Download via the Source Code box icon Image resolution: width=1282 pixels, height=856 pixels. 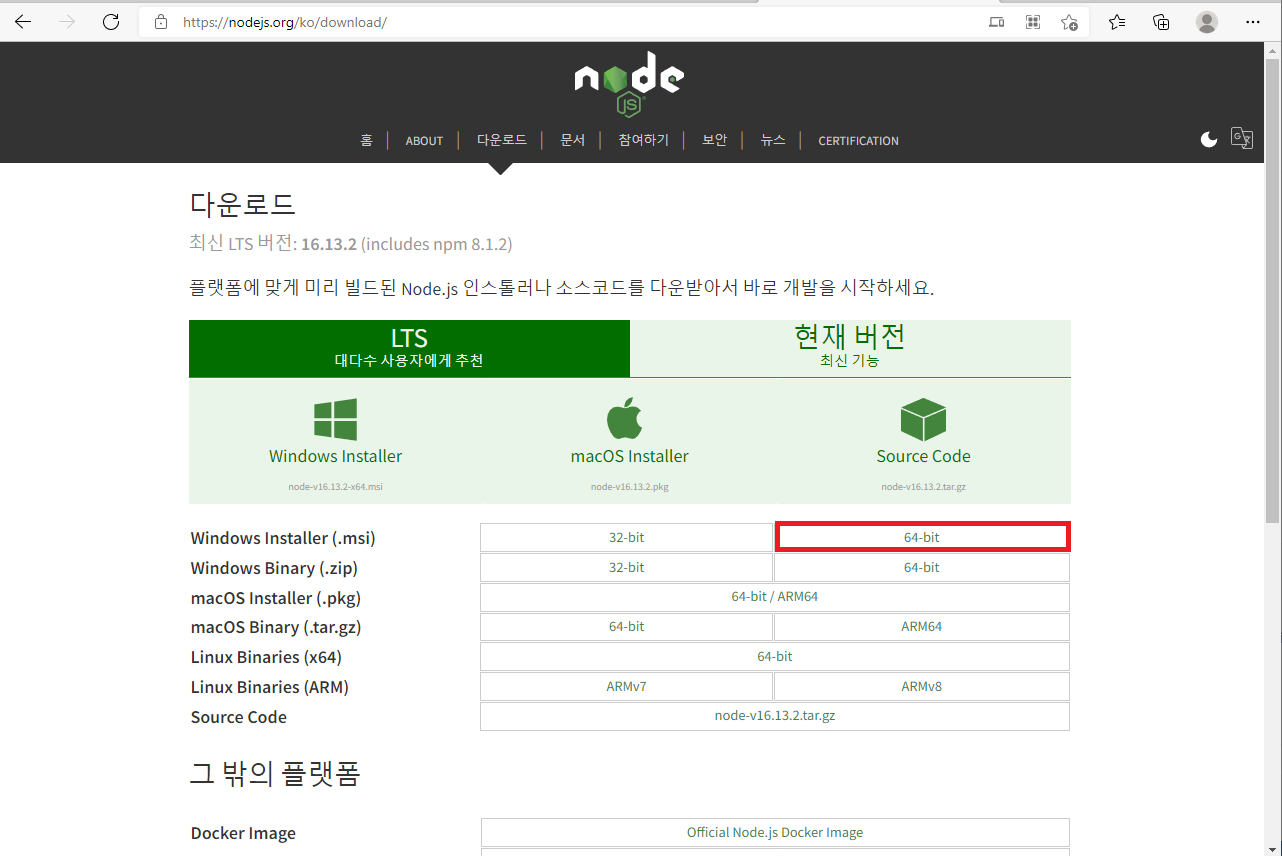tap(923, 419)
